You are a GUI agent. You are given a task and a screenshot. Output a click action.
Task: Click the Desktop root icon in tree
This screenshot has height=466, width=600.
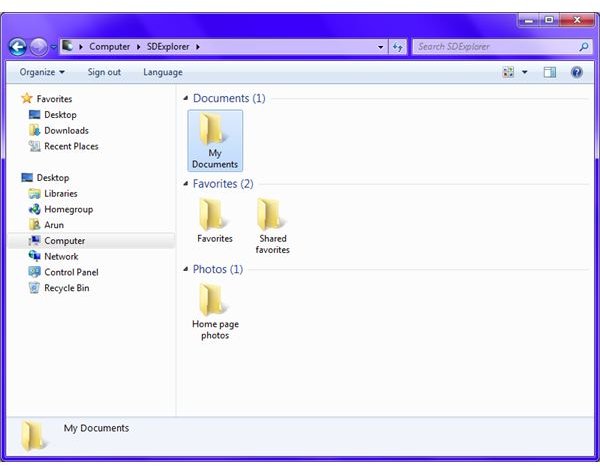[x=27, y=178]
